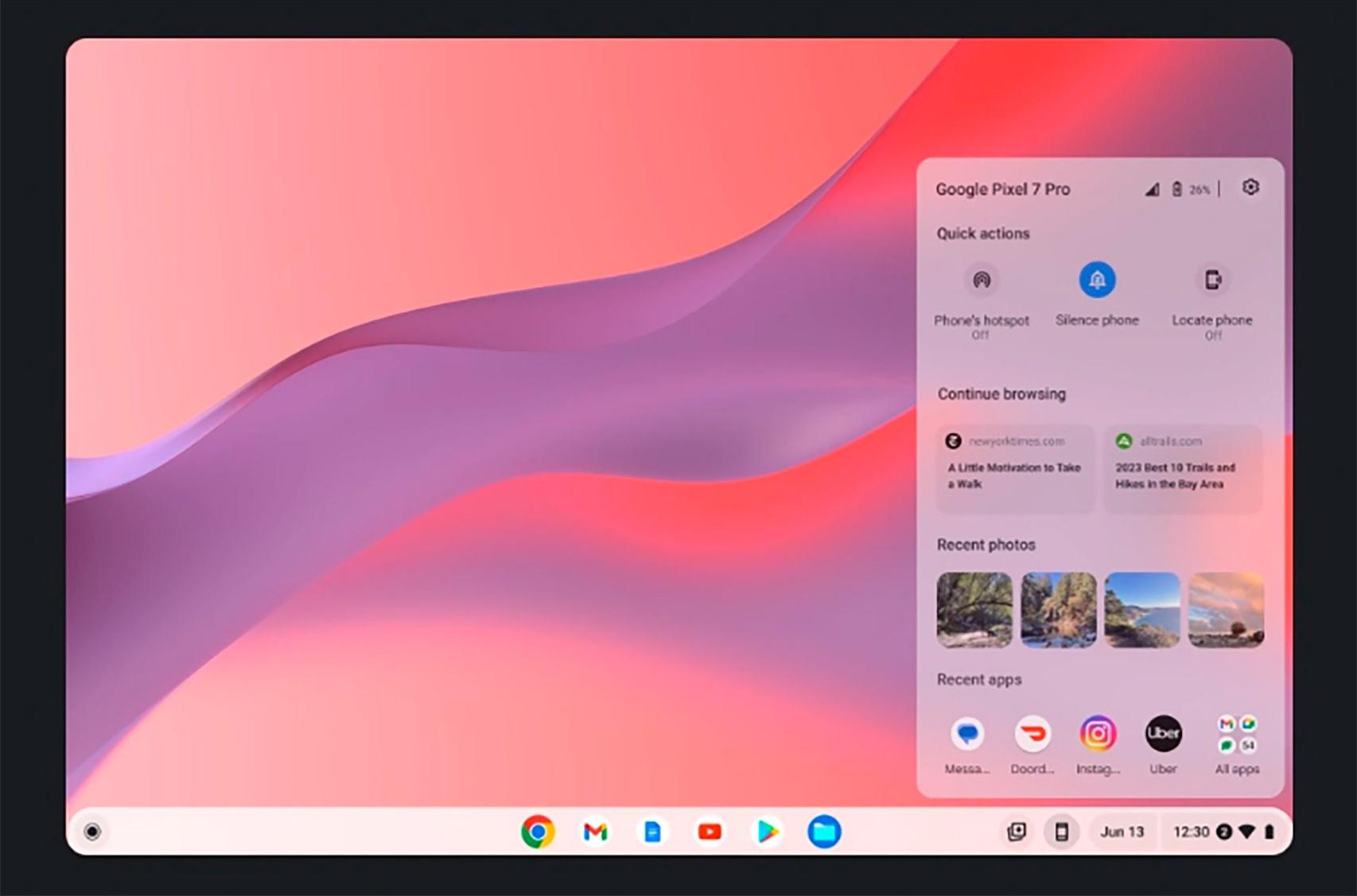Click the Google Pixel 7 Pro title
The image size is (1357, 896).
coord(1002,189)
